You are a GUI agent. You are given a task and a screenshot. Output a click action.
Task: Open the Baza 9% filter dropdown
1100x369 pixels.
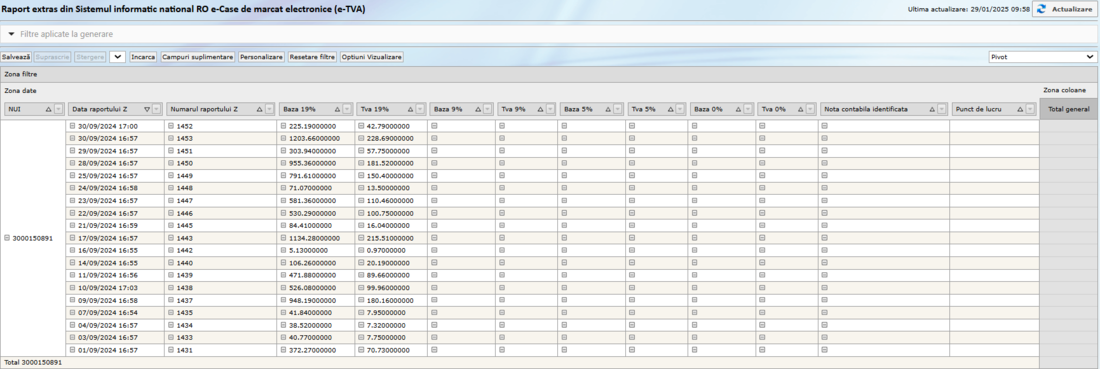pyautogui.click(x=488, y=109)
